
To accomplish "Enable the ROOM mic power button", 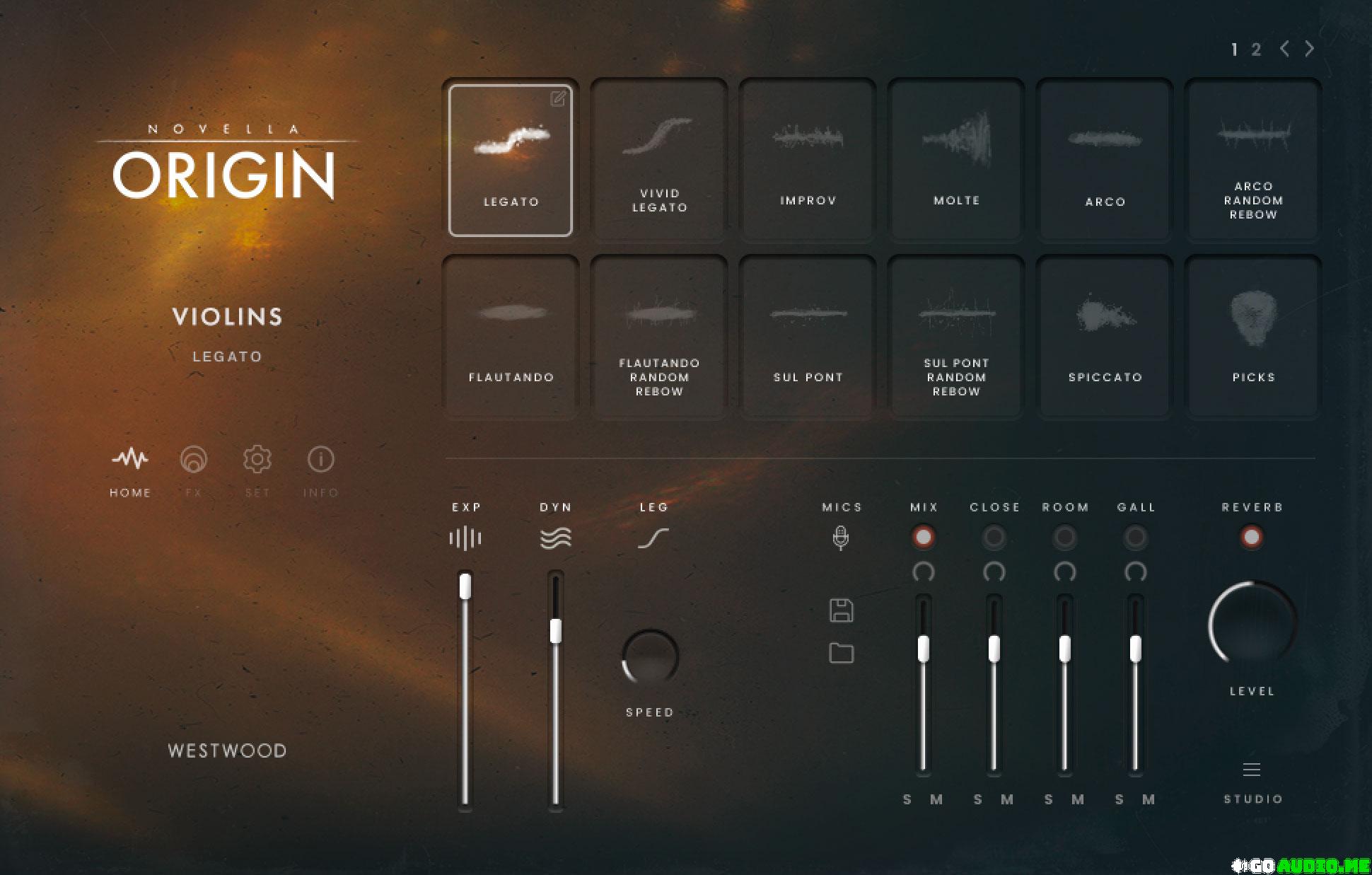I will pos(1064,537).
